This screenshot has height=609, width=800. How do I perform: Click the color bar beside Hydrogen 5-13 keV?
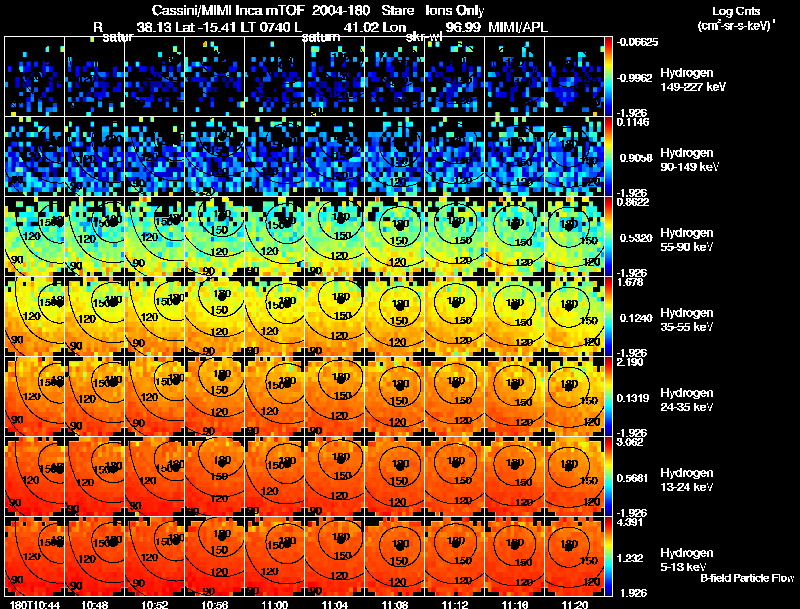click(x=608, y=556)
